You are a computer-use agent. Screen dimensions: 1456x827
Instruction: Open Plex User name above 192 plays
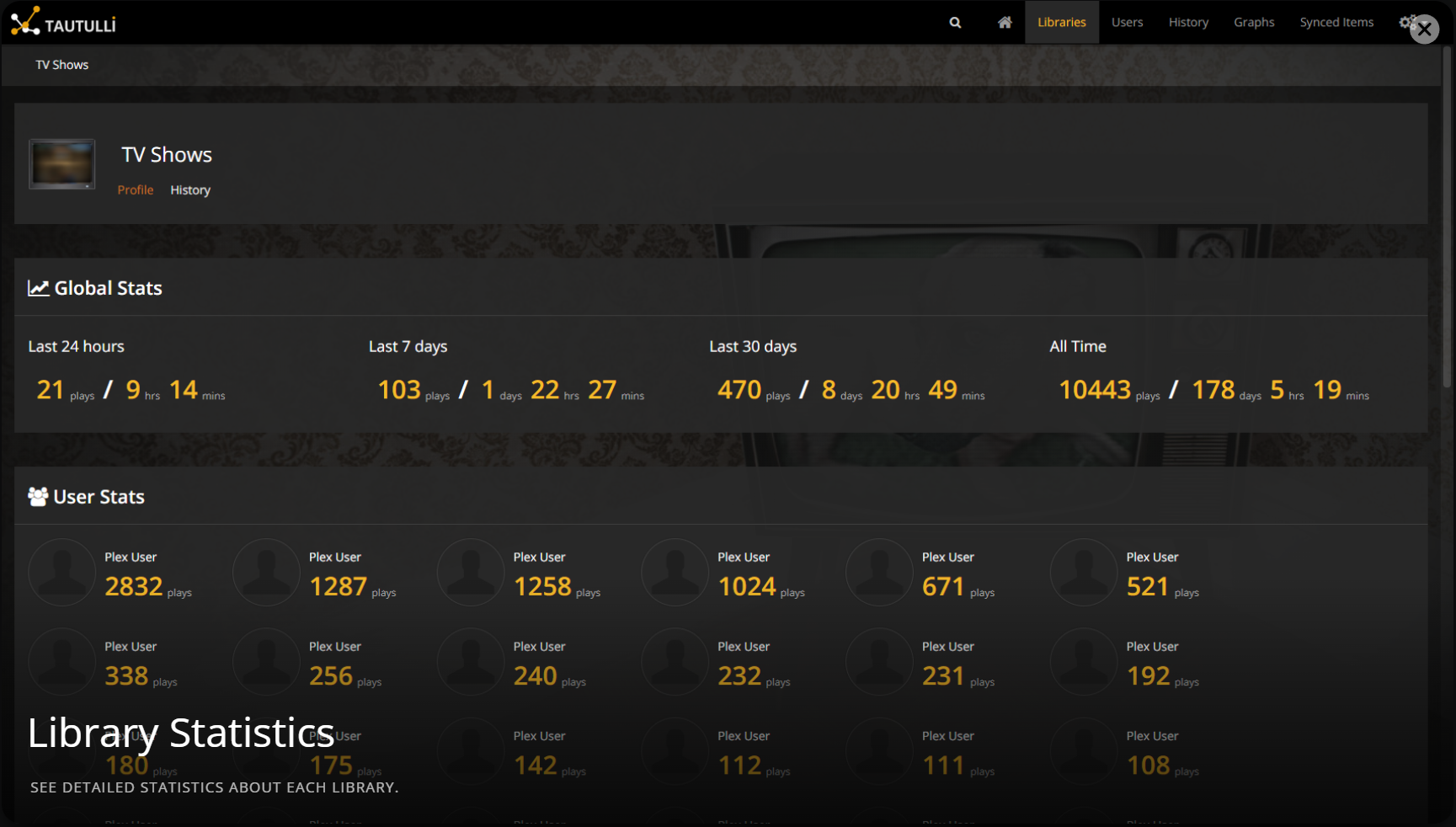point(1152,647)
